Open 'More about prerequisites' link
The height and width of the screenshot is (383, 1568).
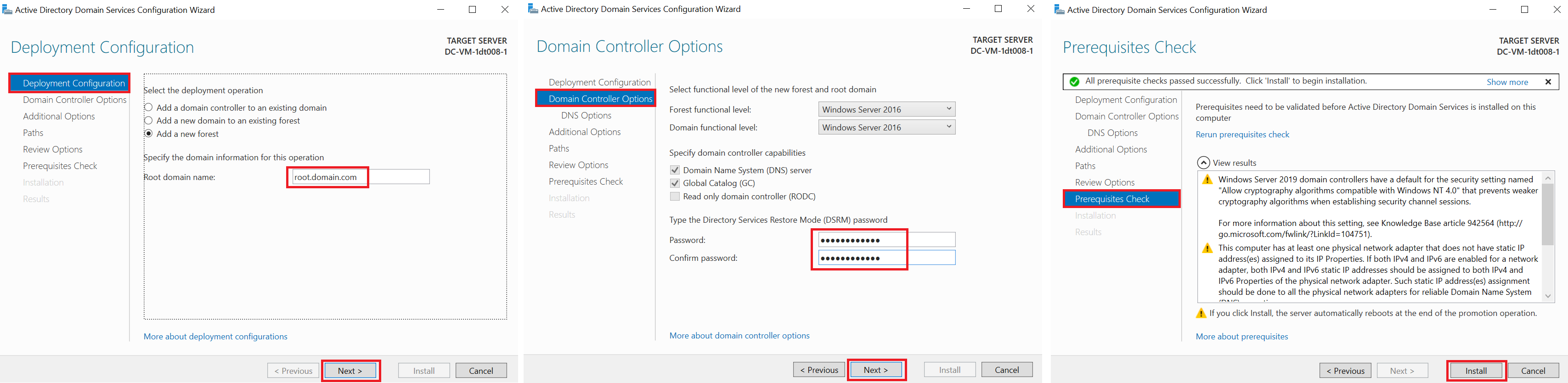(1242, 336)
